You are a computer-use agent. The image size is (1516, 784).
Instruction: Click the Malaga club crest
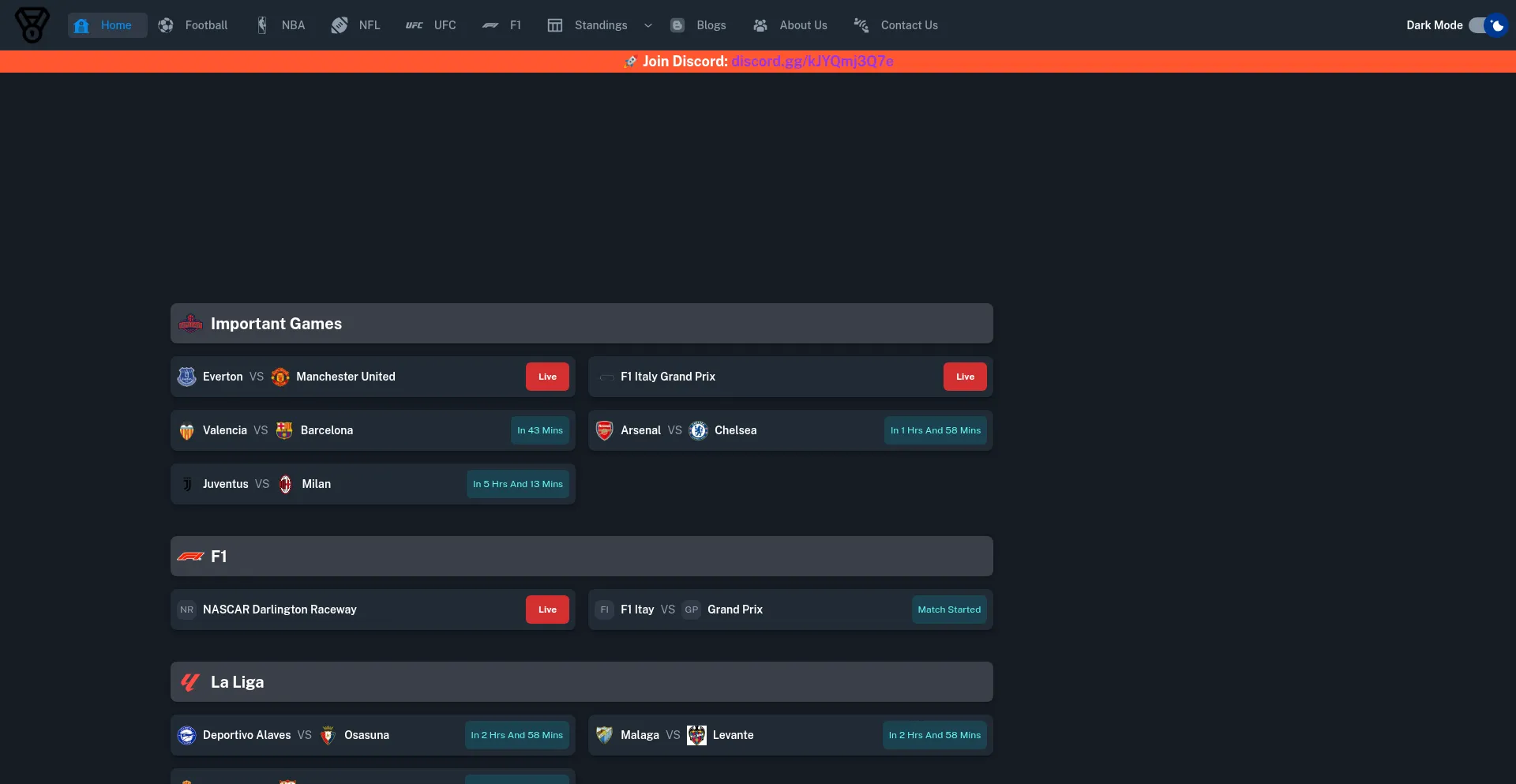pos(605,735)
